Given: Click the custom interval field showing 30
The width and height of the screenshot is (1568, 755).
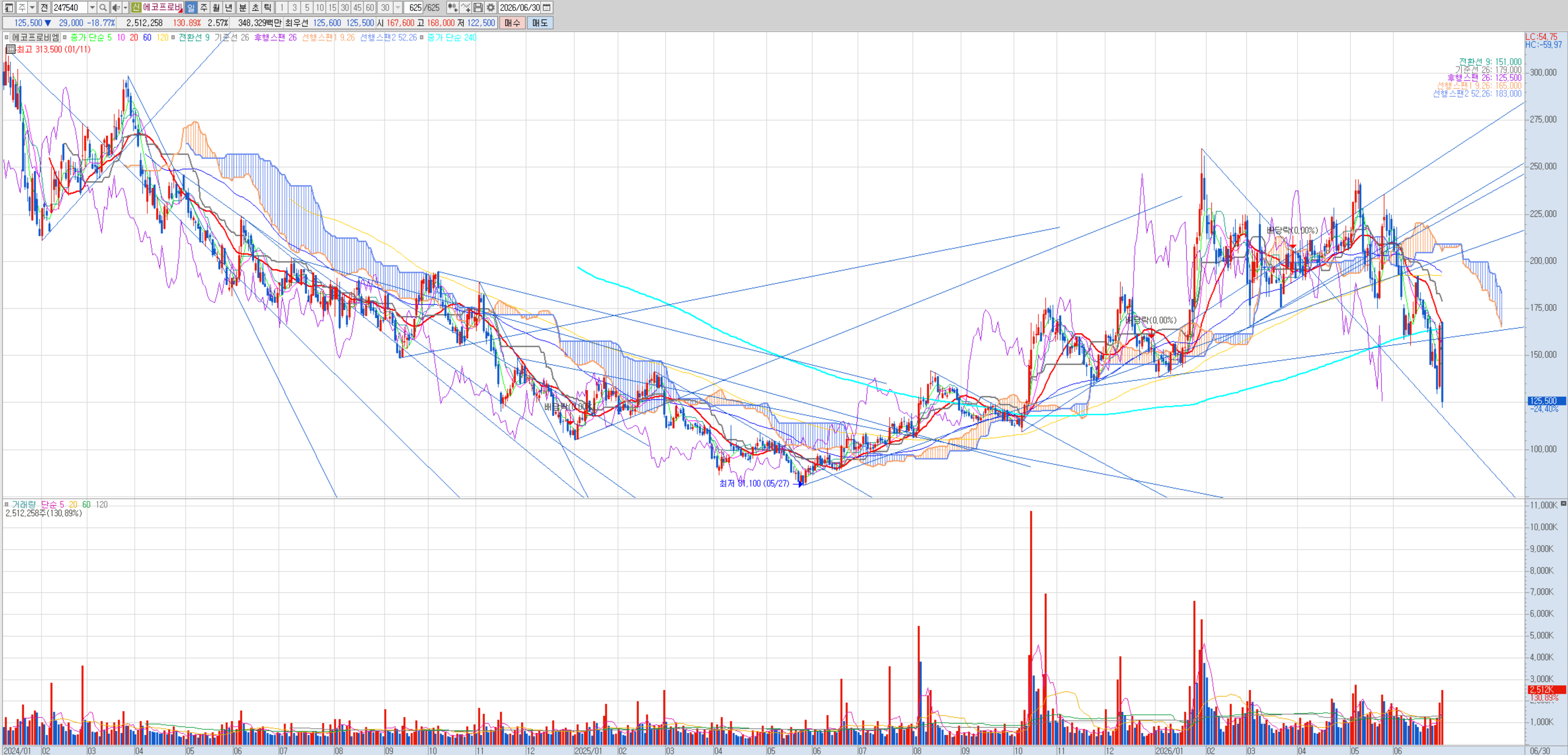Looking at the screenshot, I should pos(385,7).
